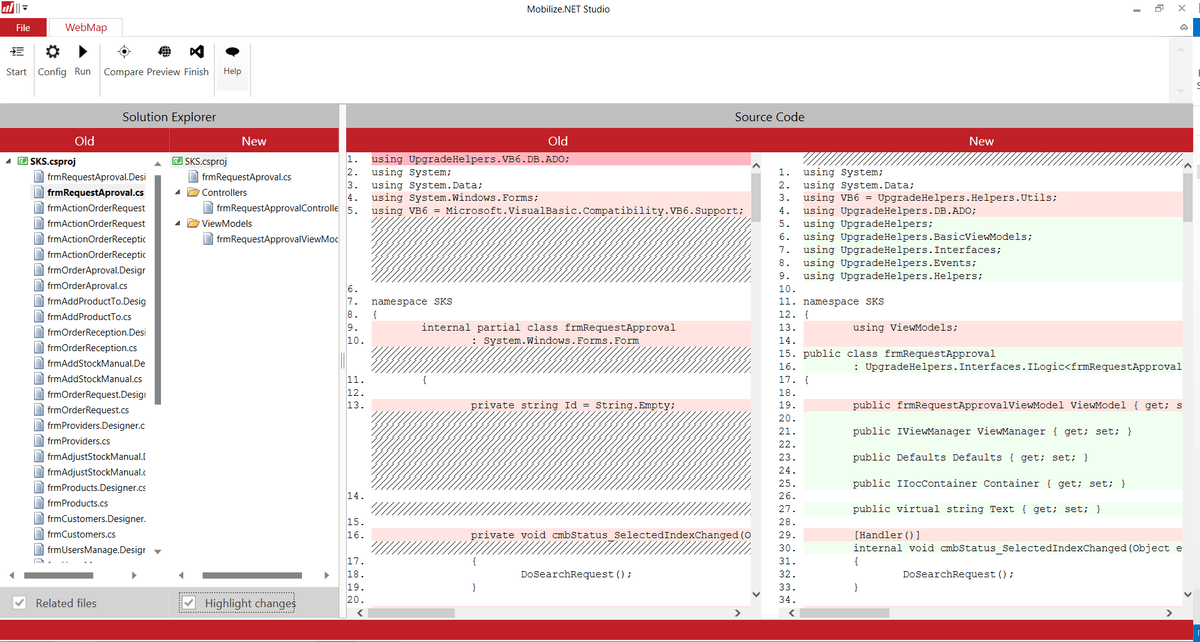Select the WebMap ribbon tab

(x=86, y=27)
